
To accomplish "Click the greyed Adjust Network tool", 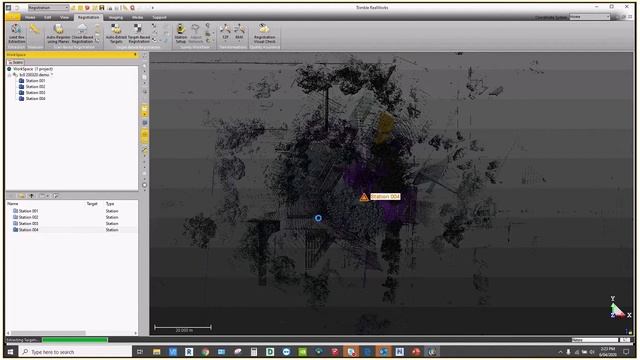I will (196, 34).
